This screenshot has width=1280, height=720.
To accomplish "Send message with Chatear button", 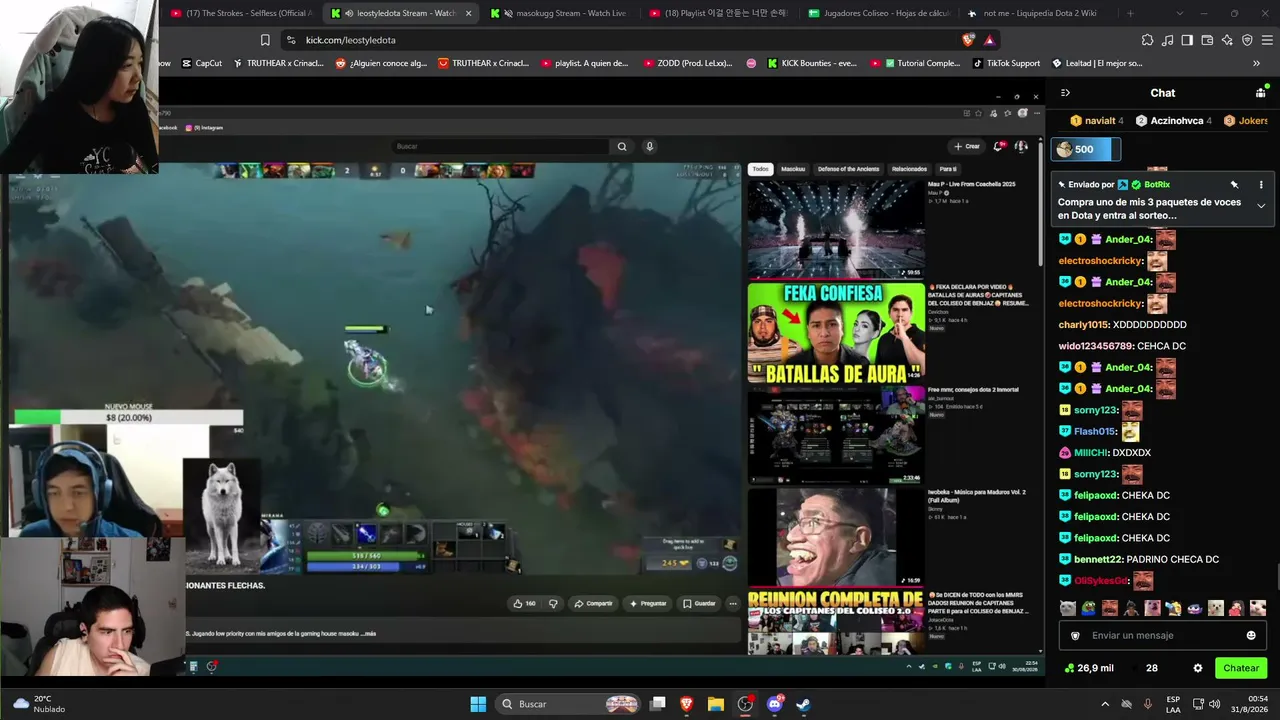I will [1241, 668].
